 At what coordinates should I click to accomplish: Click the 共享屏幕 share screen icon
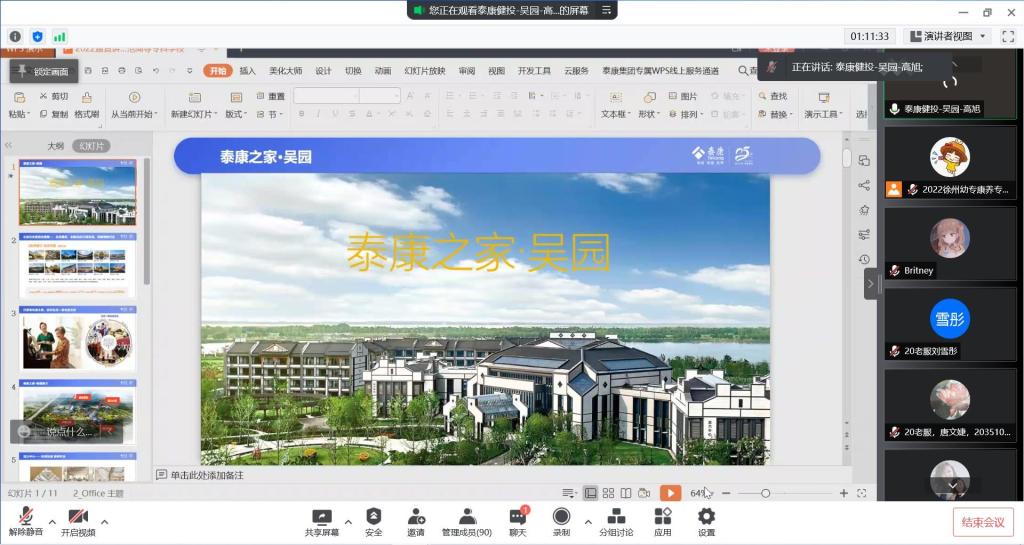pyautogui.click(x=321, y=521)
